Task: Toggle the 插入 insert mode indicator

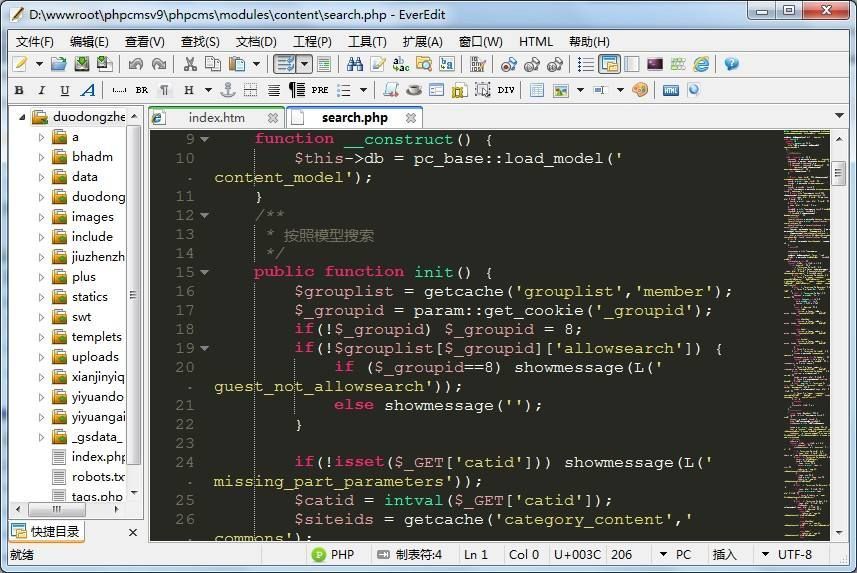Action: [x=725, y=554]
